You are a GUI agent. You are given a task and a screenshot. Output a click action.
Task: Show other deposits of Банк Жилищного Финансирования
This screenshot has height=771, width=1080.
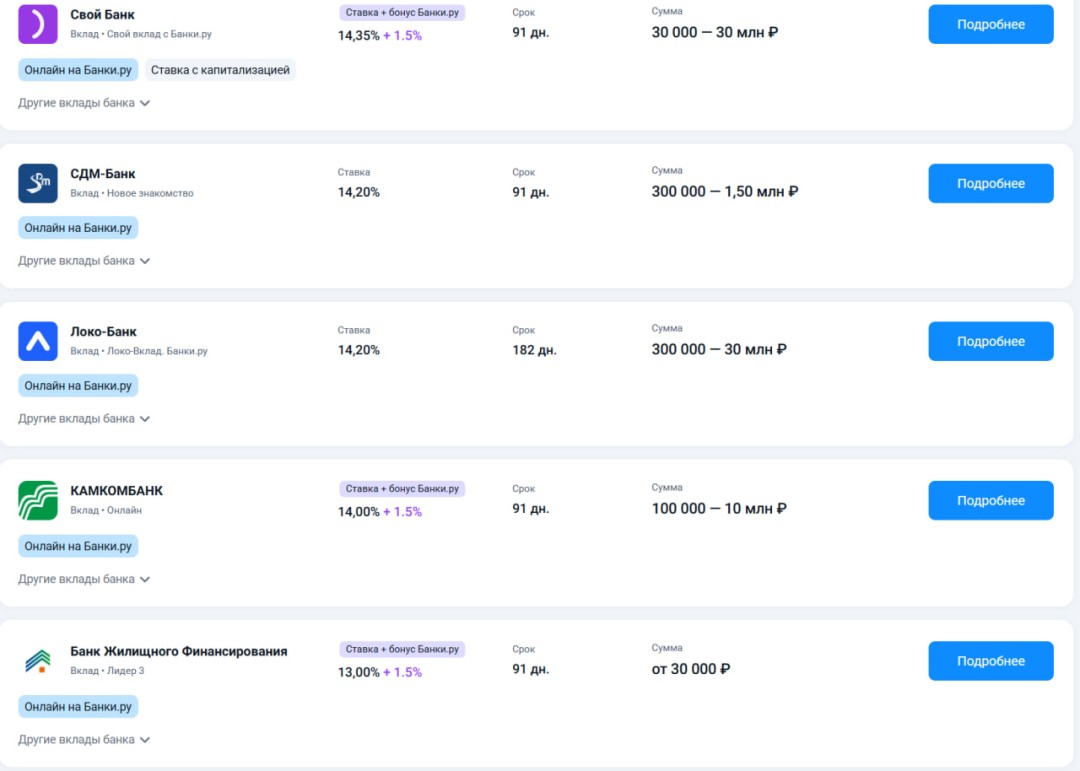pyautogui.click(x=84, y=740)
